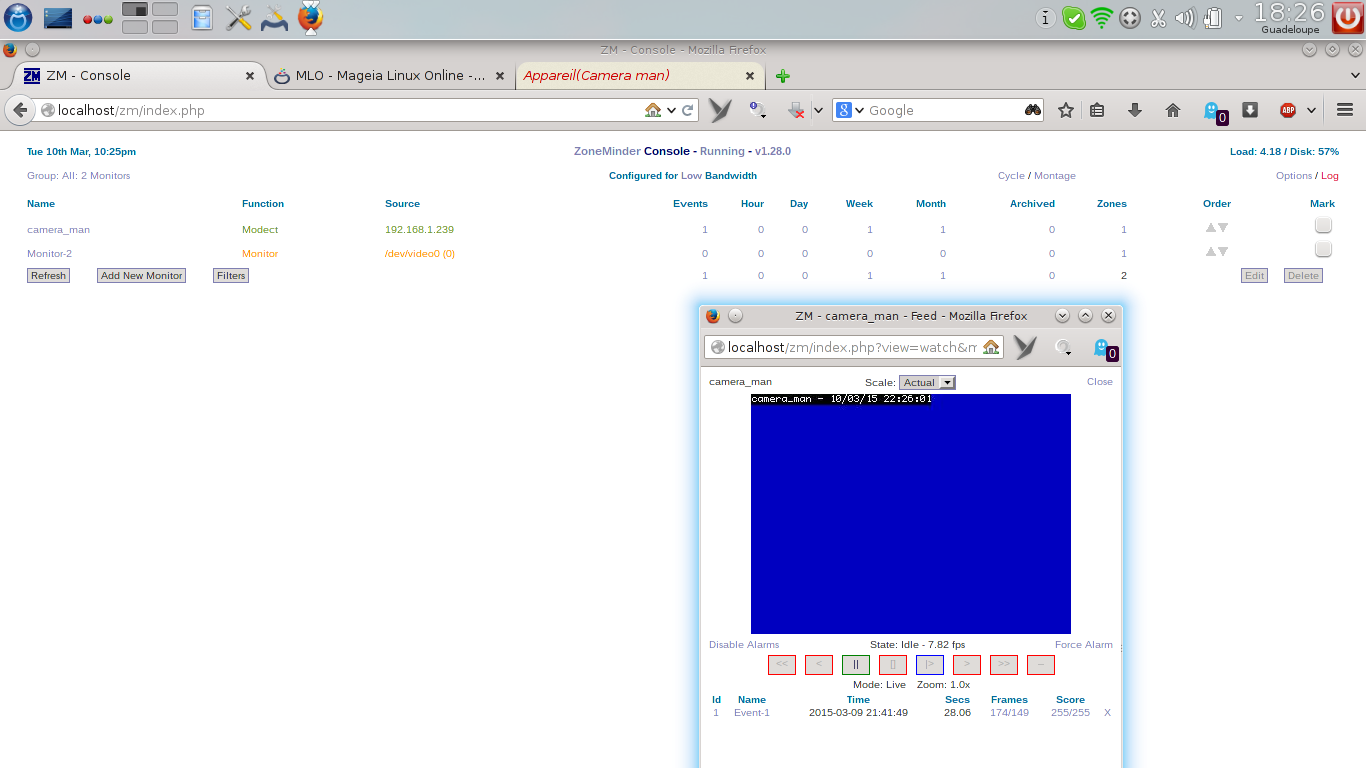Focus the Google search input field
The image size is (1366, 768).
click(x=943, y=110)
